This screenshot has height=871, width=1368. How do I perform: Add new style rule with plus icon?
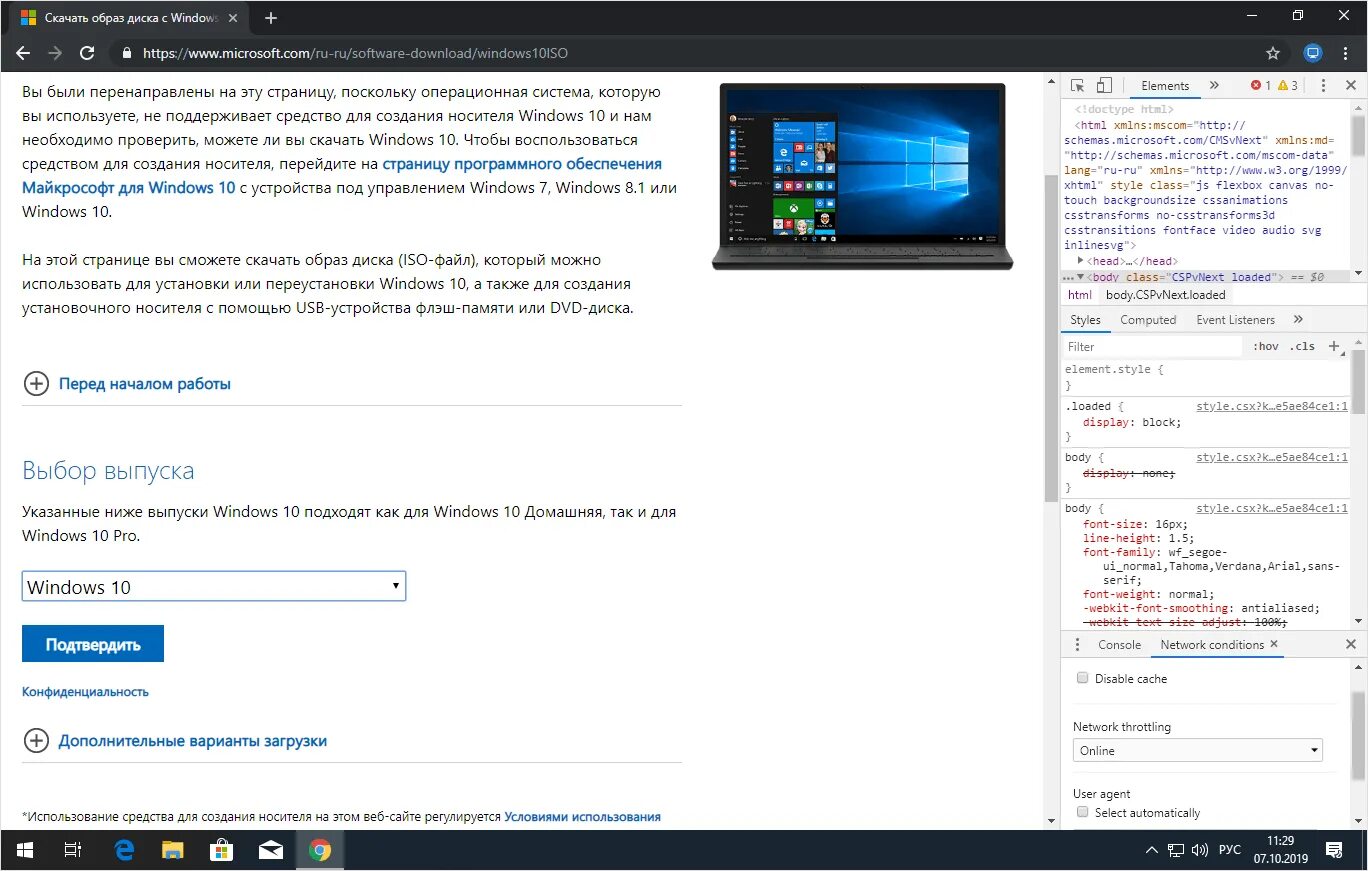[x=1333, y=346]
